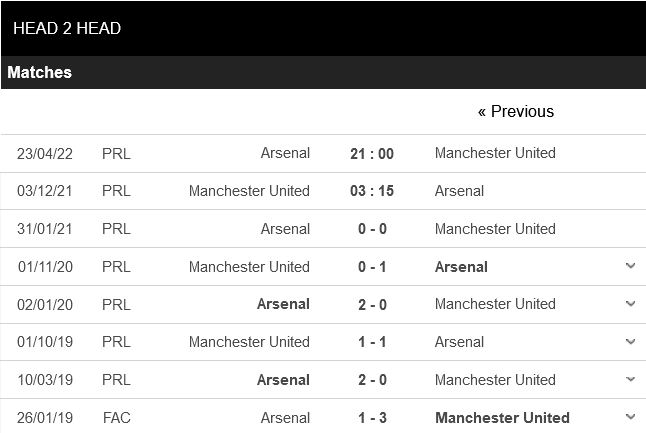646x433 pixels.
Task: Expand the 02/01/20 match row chevron
Action: pyautogui.click(x=630, y=304)
